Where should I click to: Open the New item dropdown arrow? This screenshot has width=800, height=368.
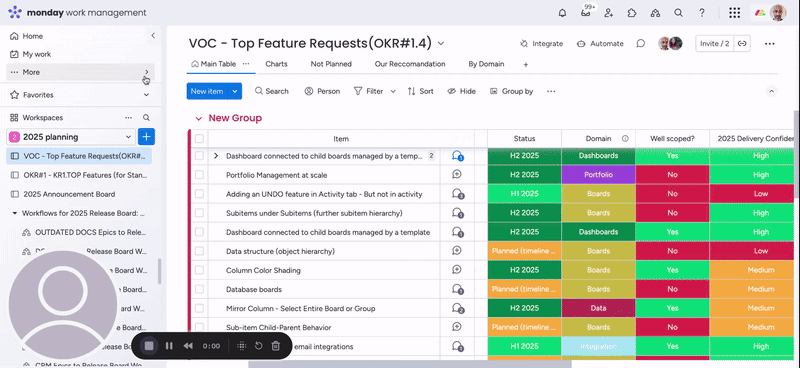pyautogui.click(x=235, y=91)
